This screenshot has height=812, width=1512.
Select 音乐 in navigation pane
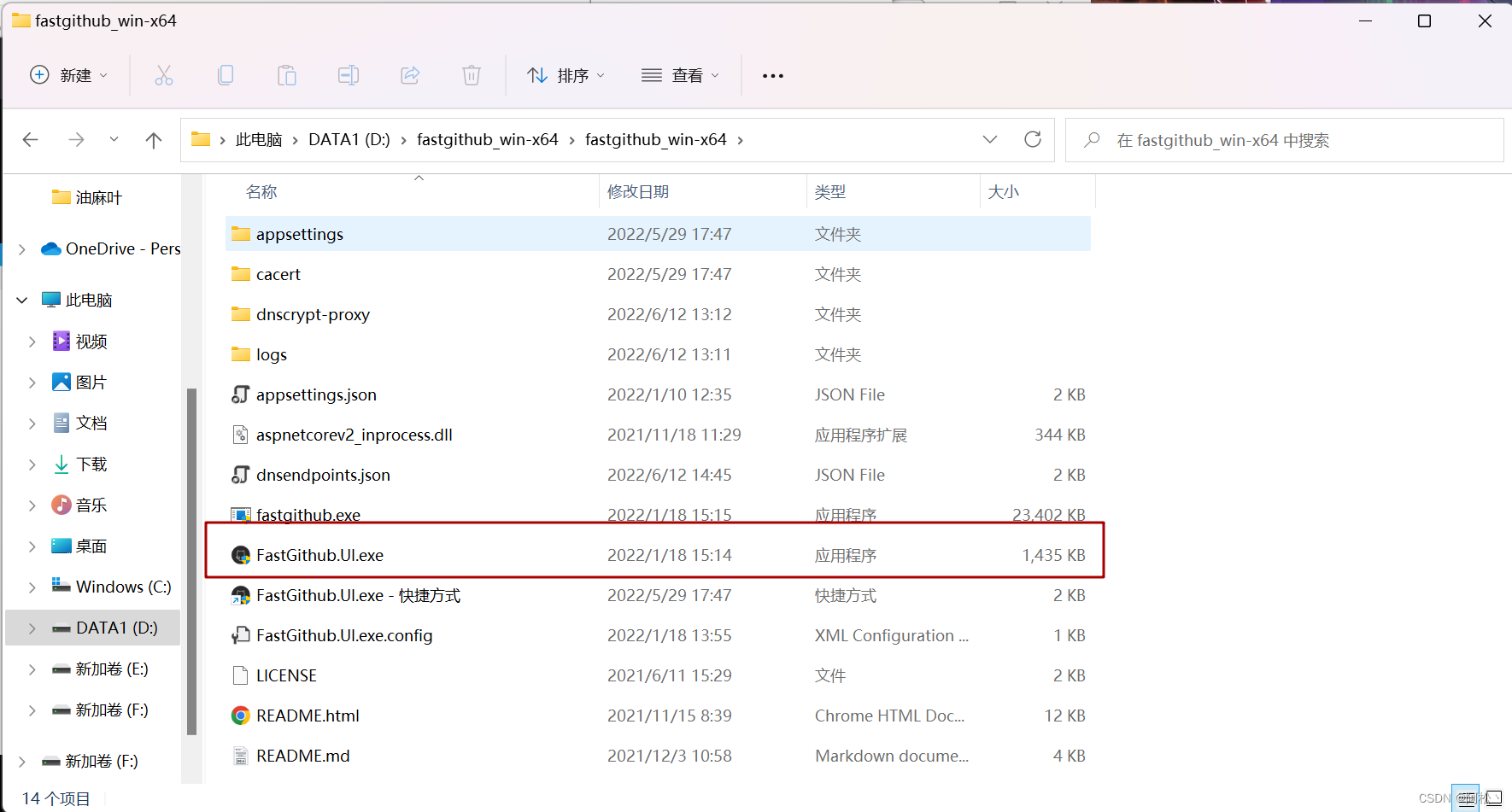point(79,505)
